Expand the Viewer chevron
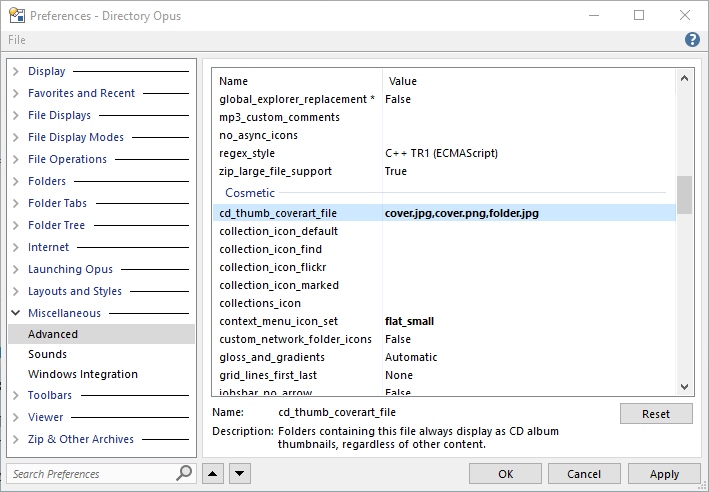The width and height of the screenshot is (709, 492). click(x=16, y=417)
